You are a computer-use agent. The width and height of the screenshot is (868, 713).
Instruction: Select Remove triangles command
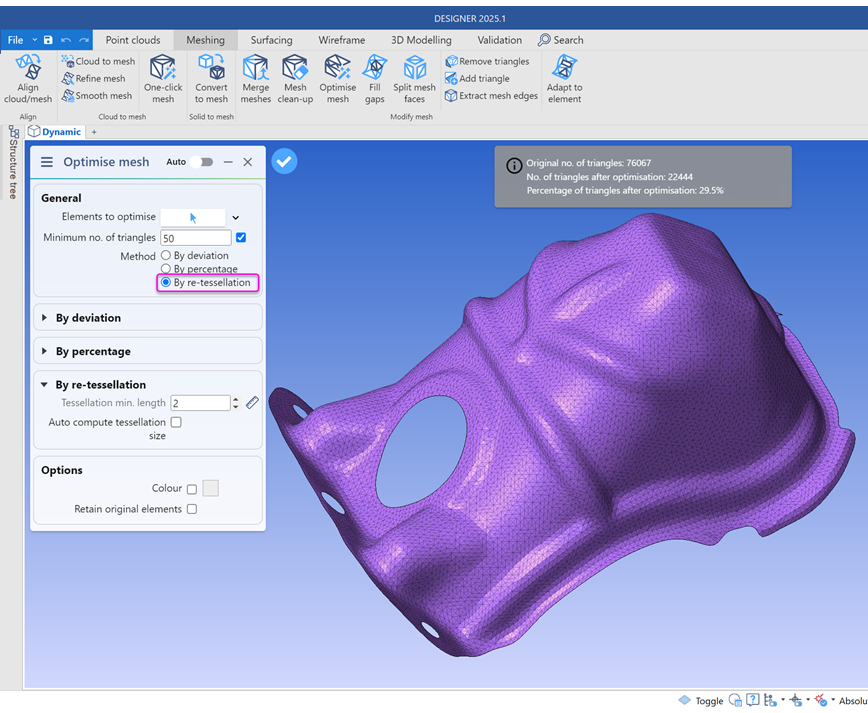487,61
